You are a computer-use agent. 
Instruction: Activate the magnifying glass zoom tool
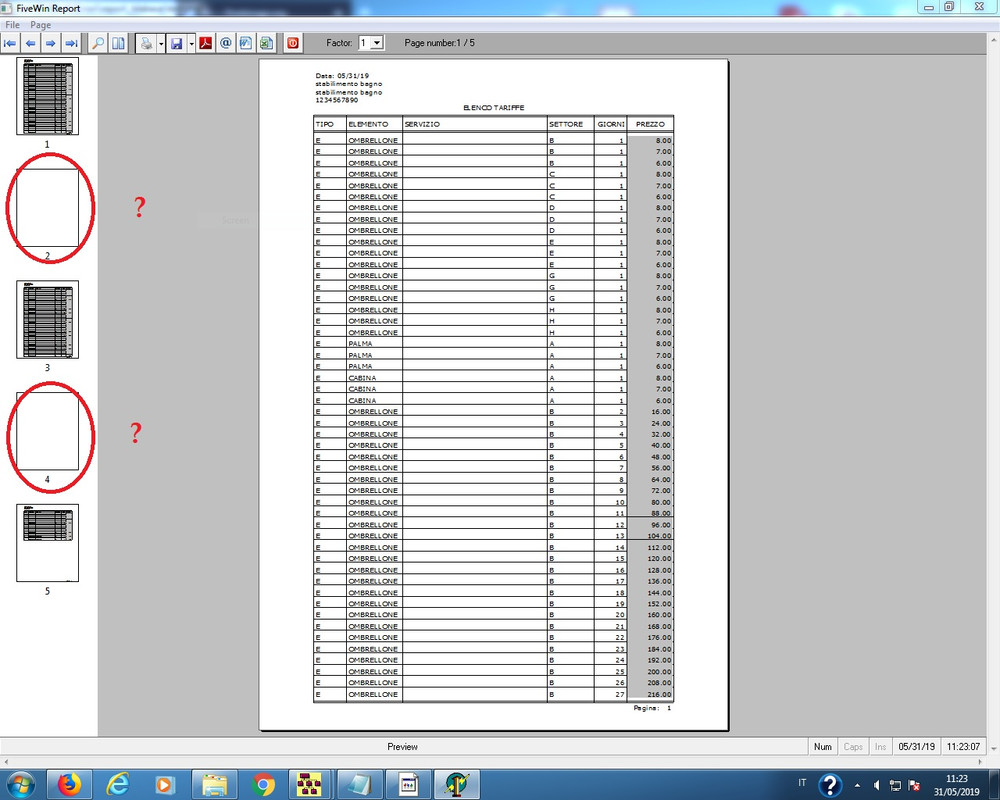click(98, 43)
